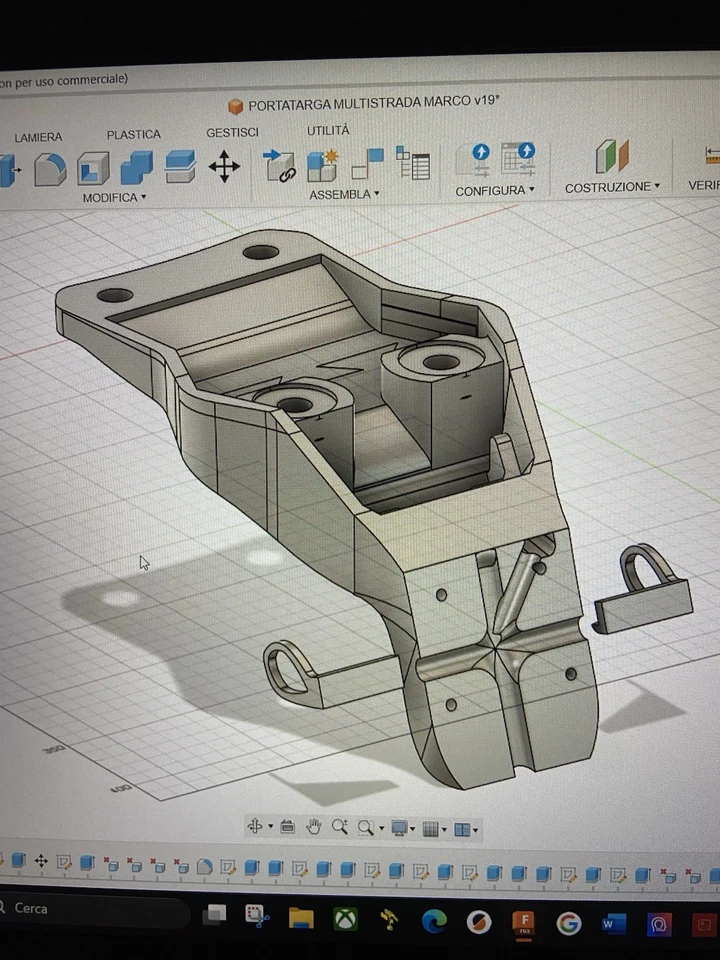Switch to the GESTISCI tab
This screenshot has width=720, height=960.
point(232,132)
